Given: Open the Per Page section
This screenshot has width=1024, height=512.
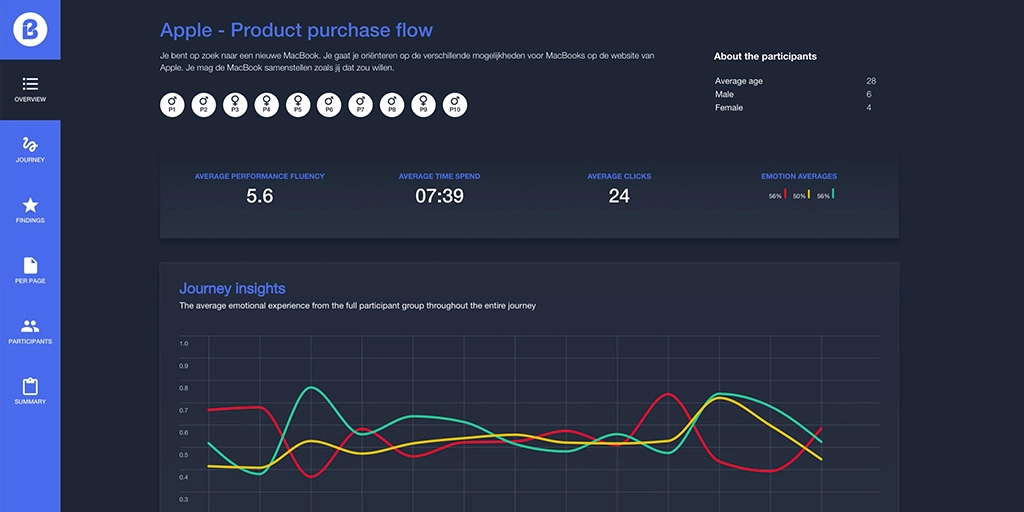Looking at the screenshot, I should 30,270.
